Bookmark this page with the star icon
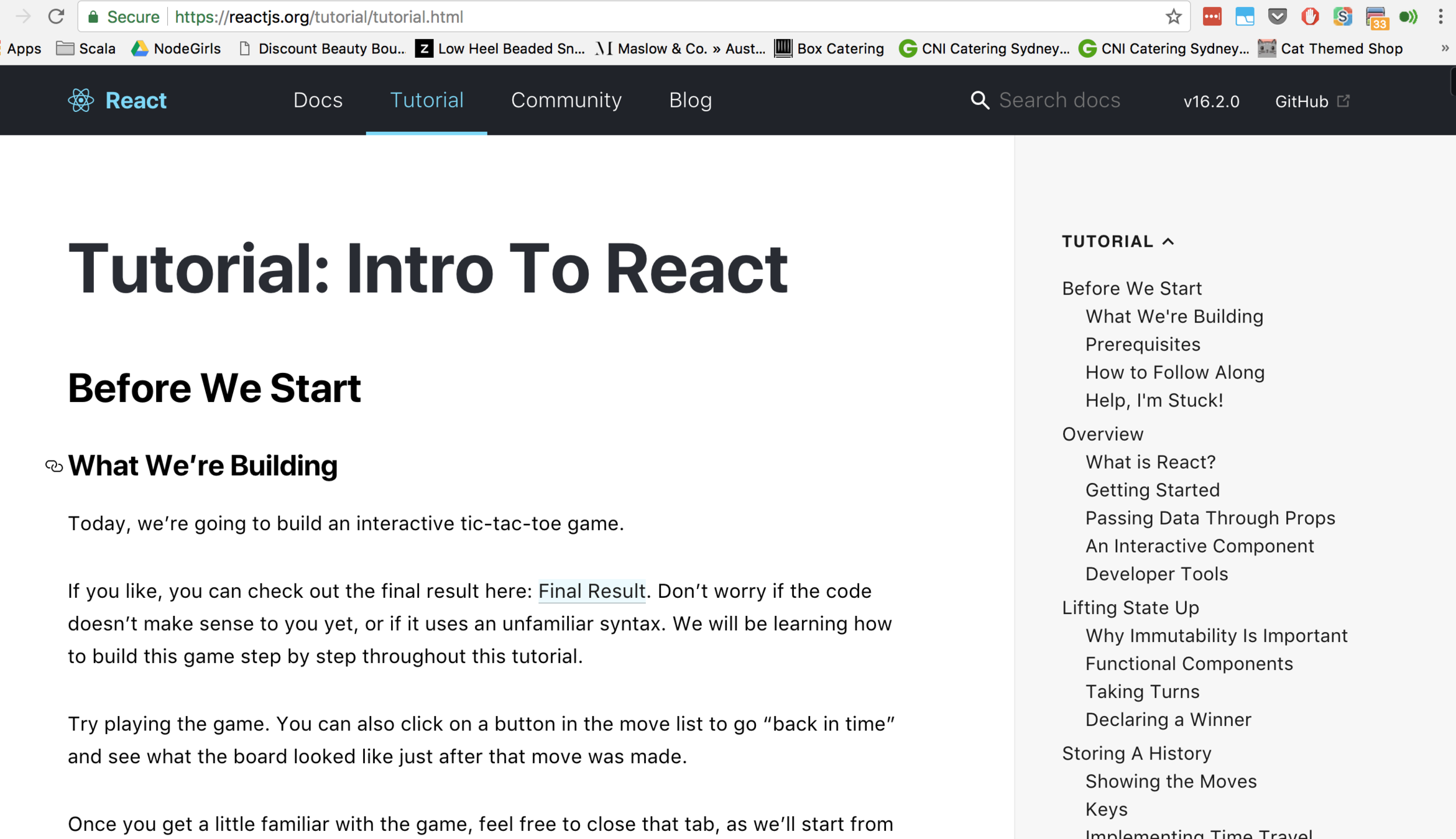 (1173, 17)
